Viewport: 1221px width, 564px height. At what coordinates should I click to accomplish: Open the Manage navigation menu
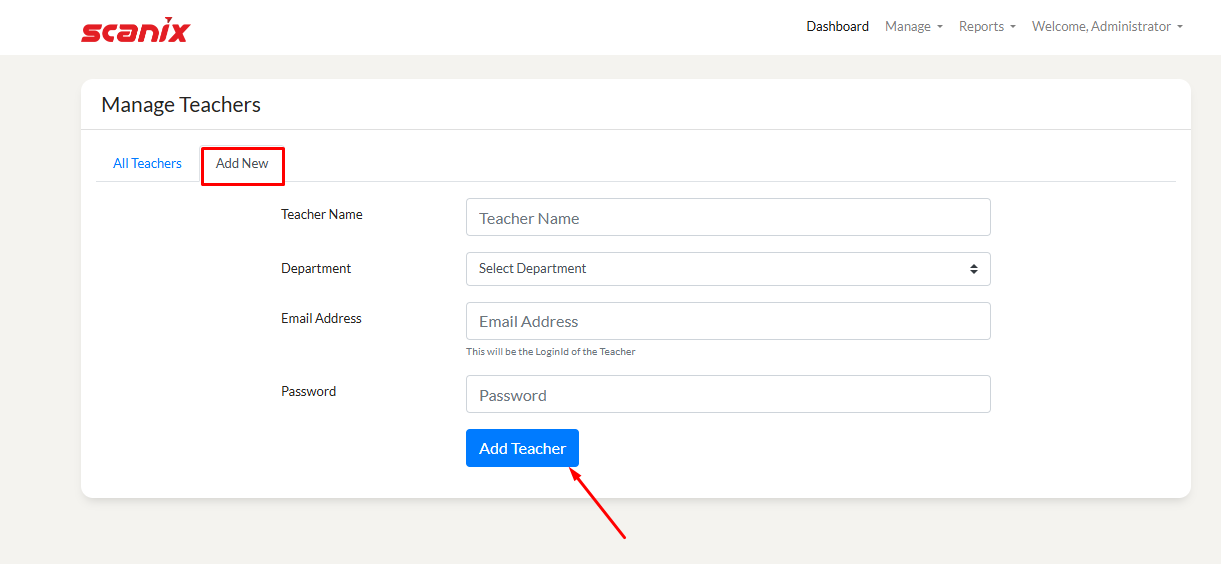(x=908, y=27)
